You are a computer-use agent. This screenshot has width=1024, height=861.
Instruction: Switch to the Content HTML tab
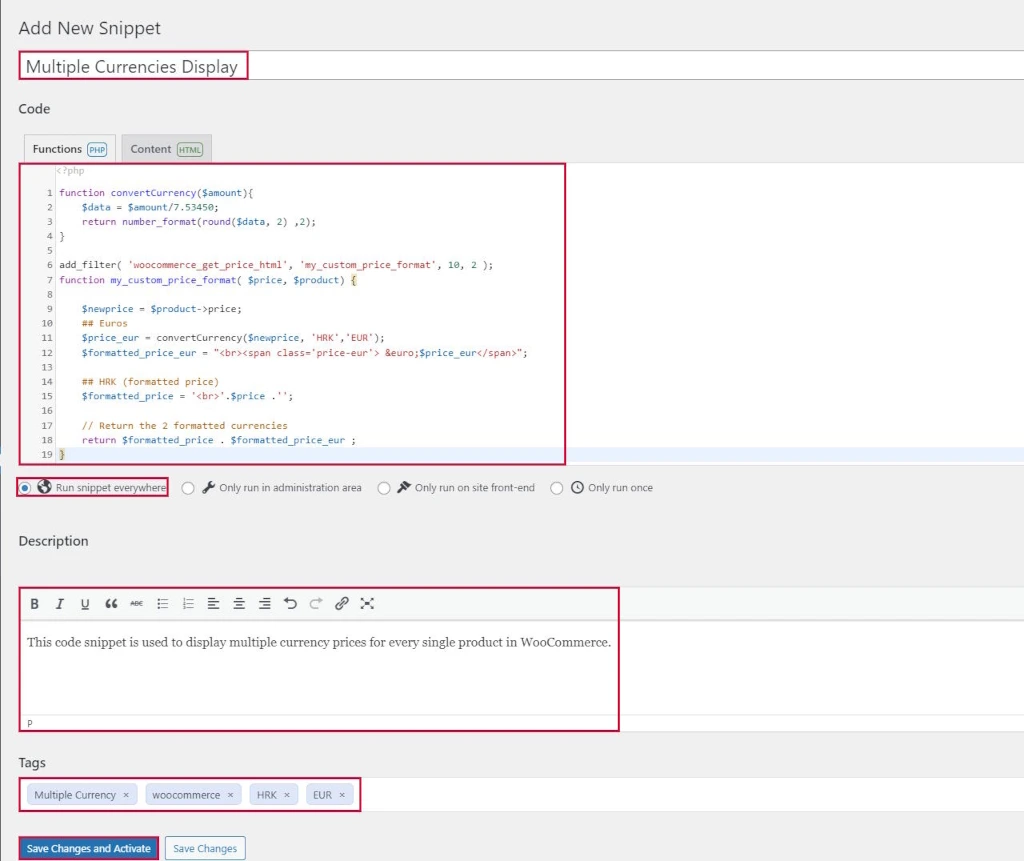(x=166, y=147)
